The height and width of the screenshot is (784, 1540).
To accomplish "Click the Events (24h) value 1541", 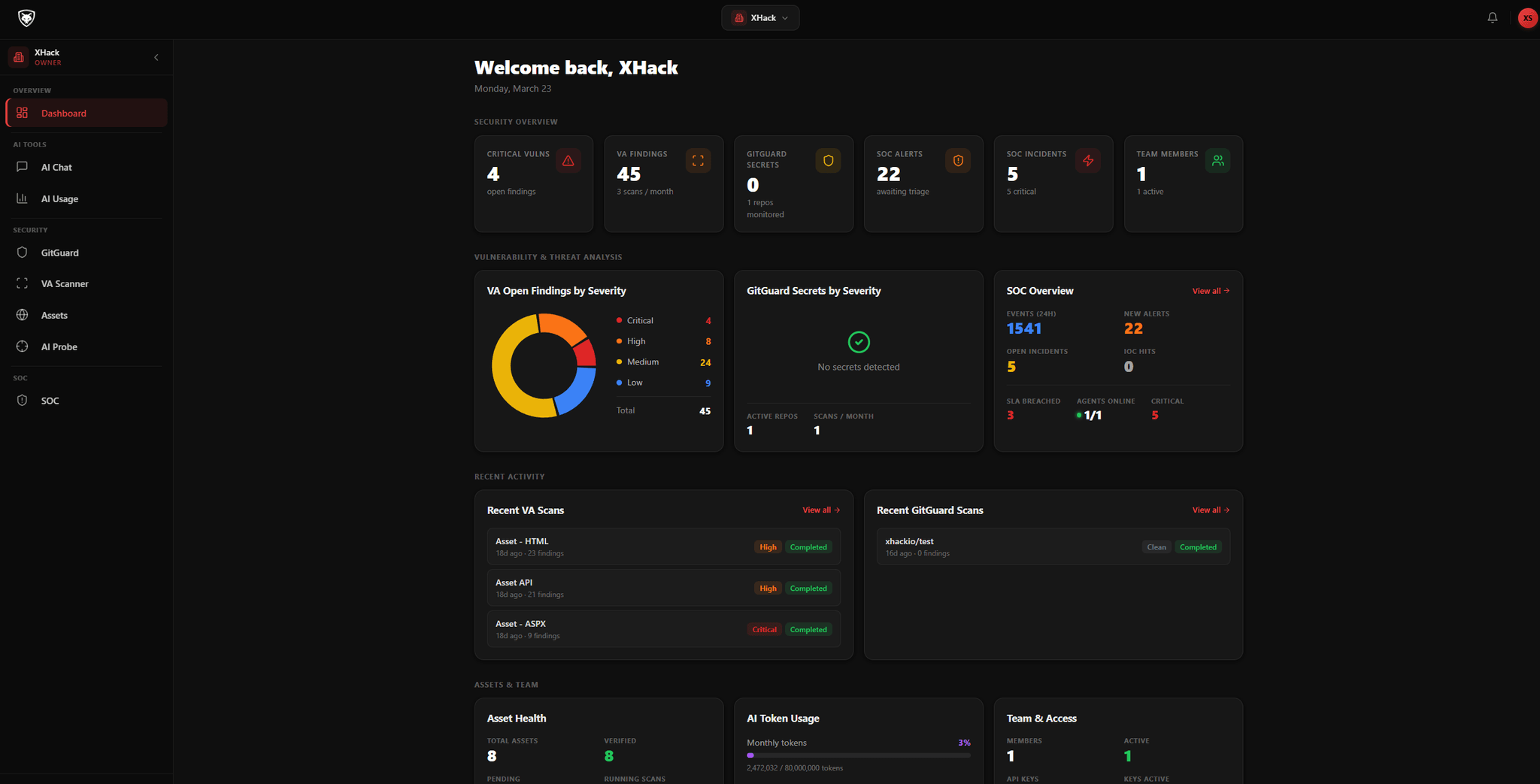I will (1024, 328).
